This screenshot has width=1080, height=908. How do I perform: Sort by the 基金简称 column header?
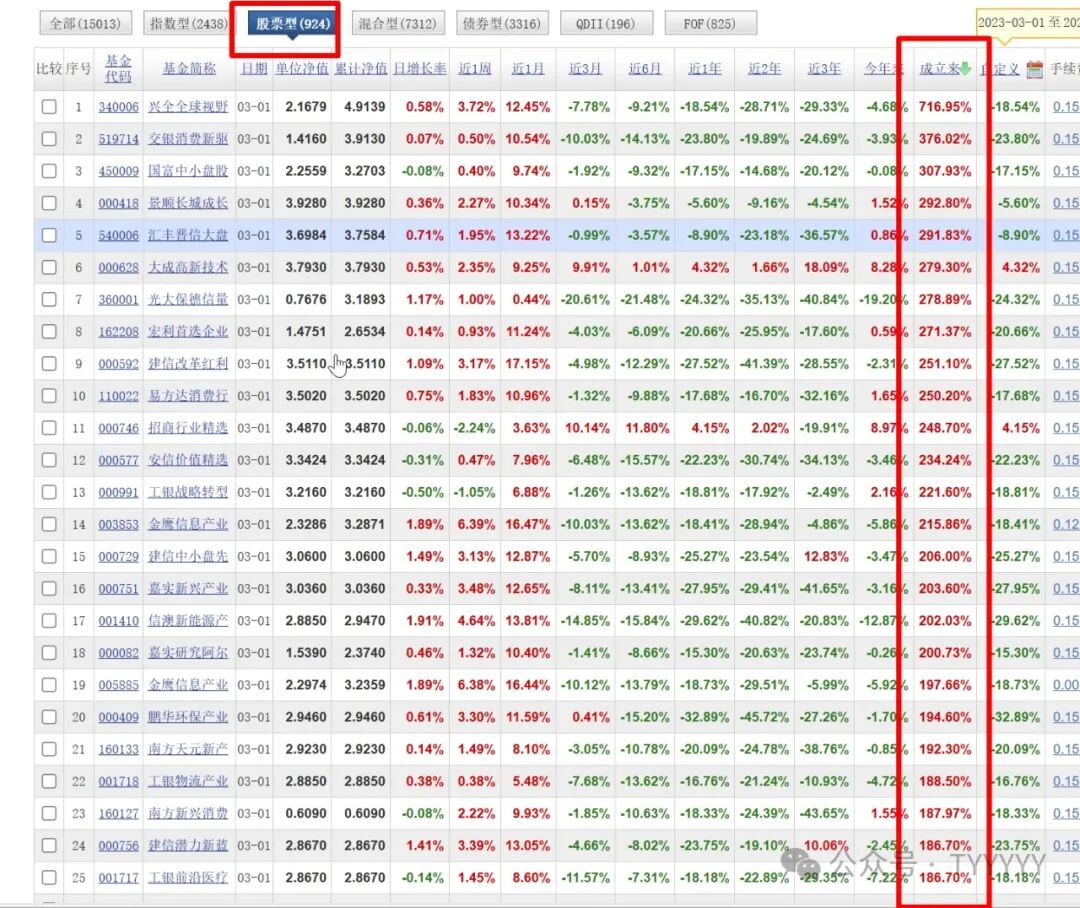tap(189, 69)
